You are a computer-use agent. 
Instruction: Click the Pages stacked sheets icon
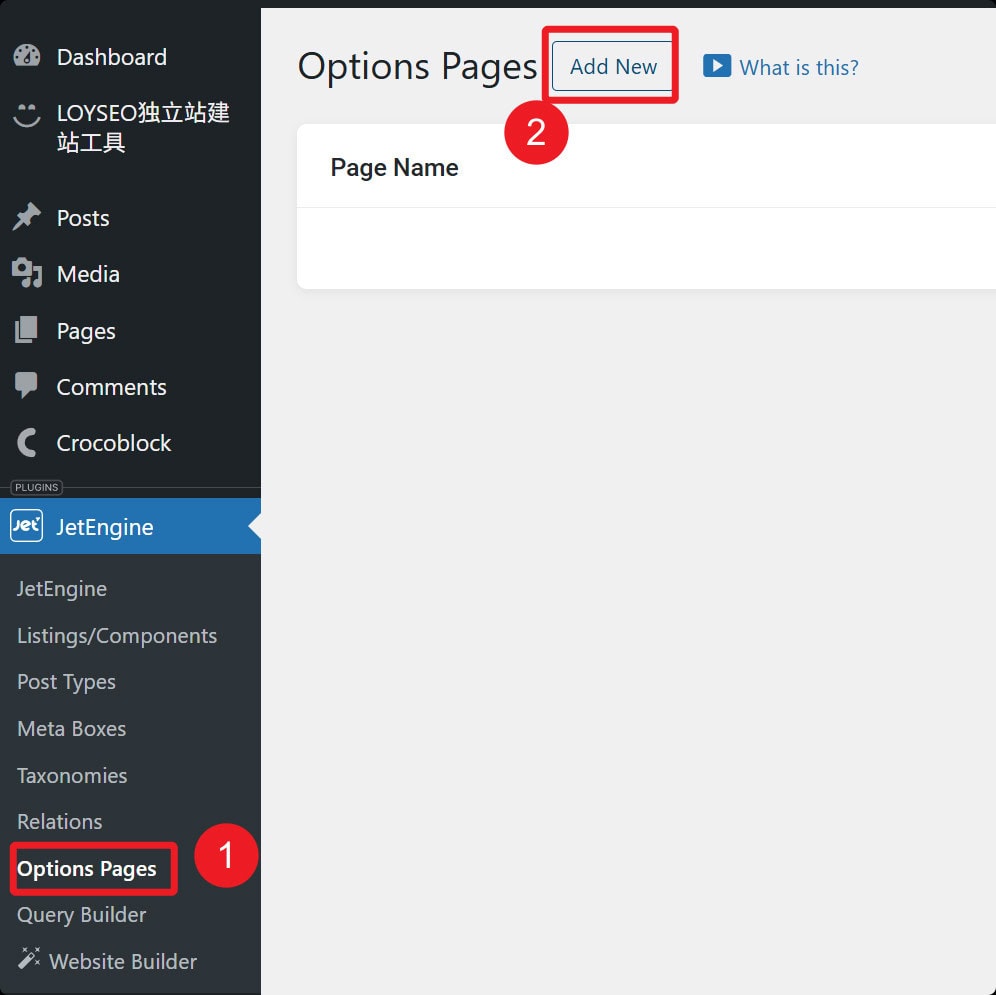[27, 330]
